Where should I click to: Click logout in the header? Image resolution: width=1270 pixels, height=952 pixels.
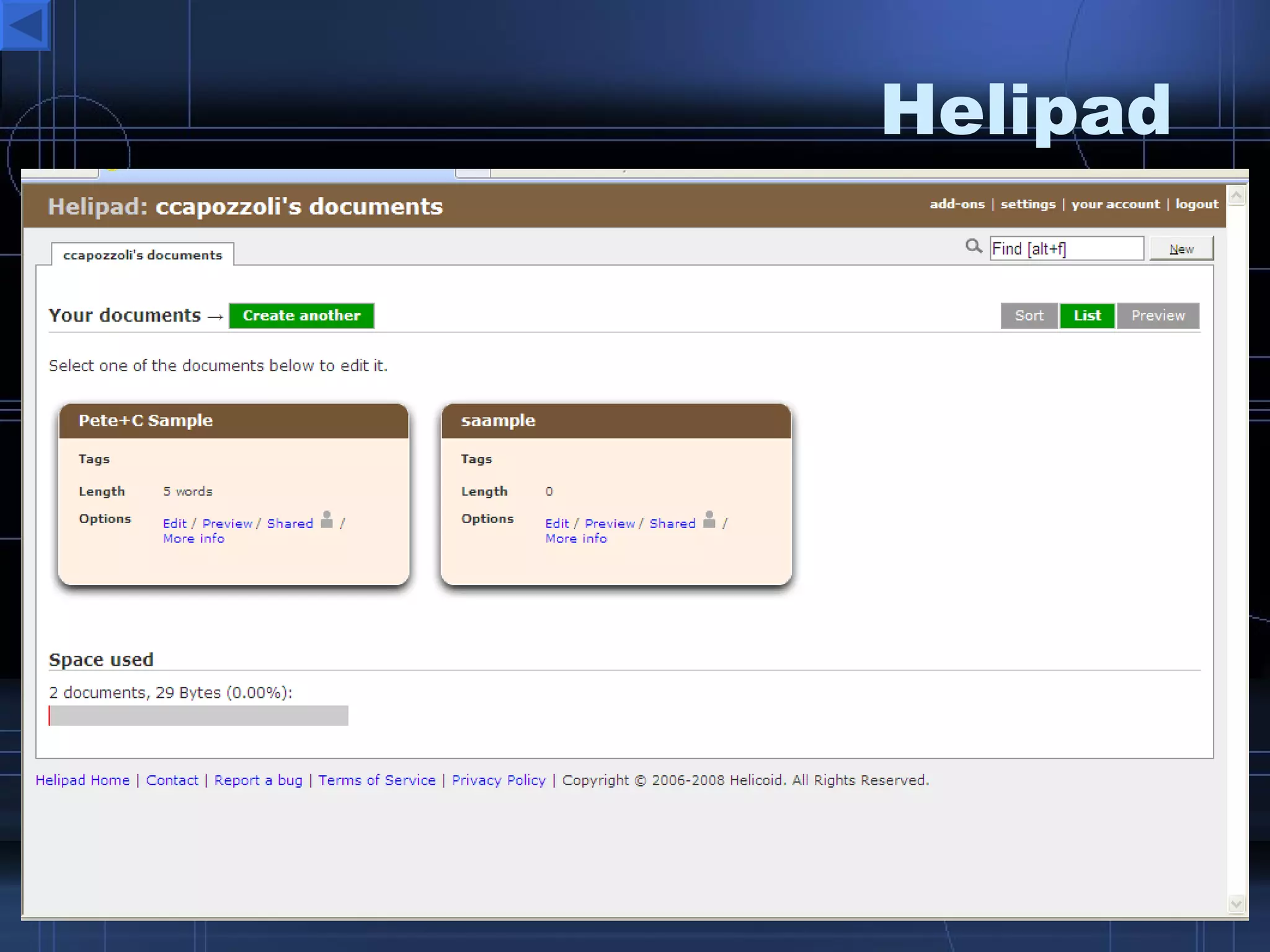[1197, 204]
